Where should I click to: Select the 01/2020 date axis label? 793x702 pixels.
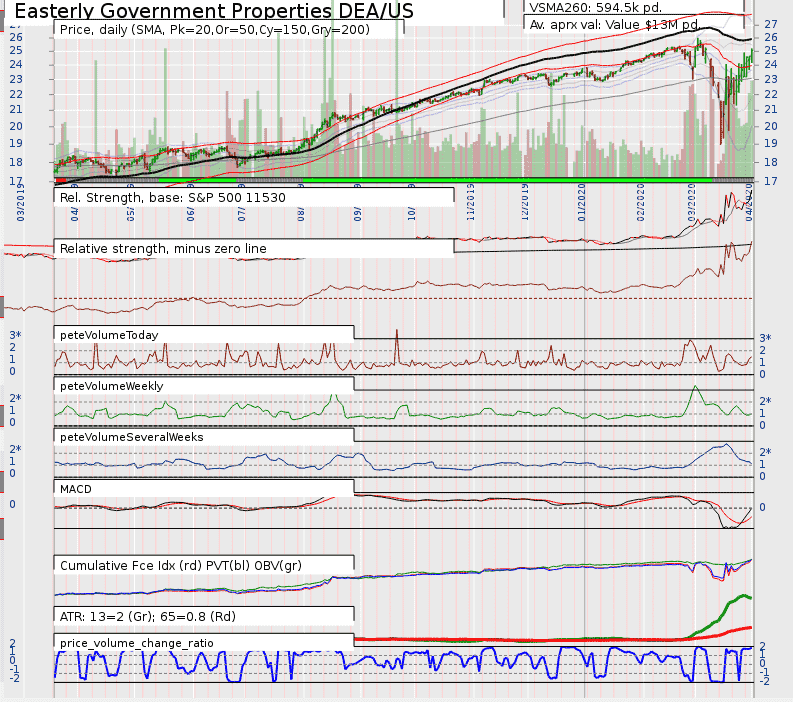(582, 202)
